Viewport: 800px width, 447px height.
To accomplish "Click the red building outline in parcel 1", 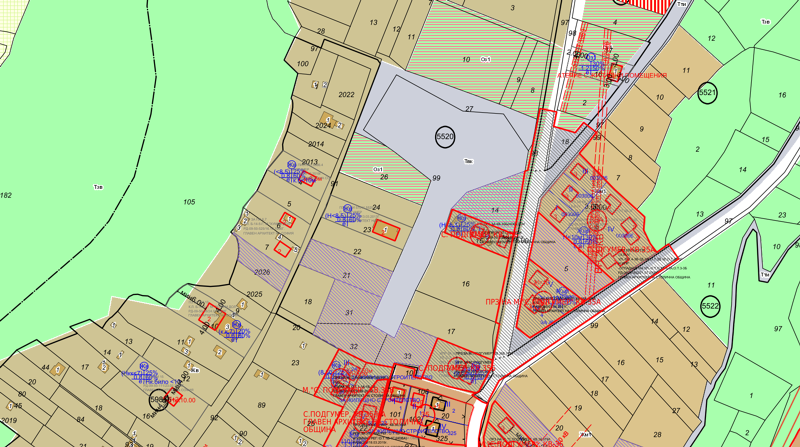I will pyautogui.click(x=284, y=248).
